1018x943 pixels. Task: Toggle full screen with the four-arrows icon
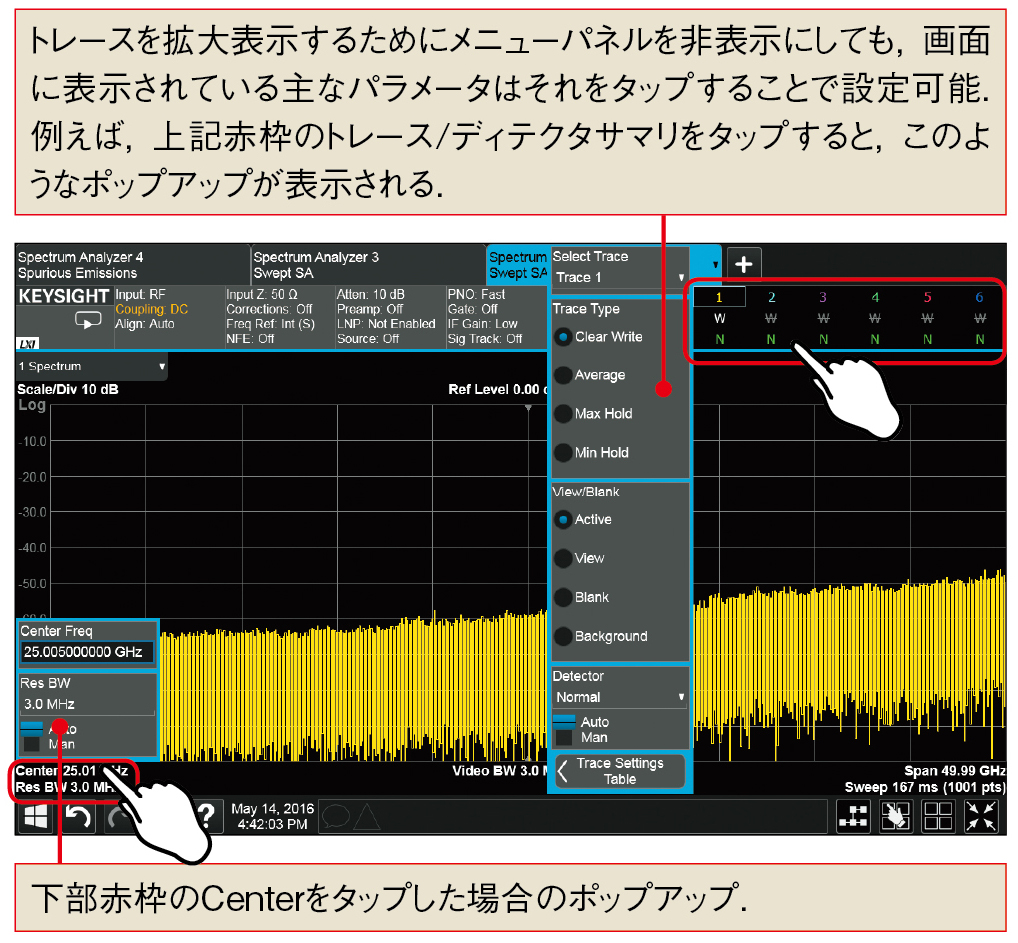point(981,816)
